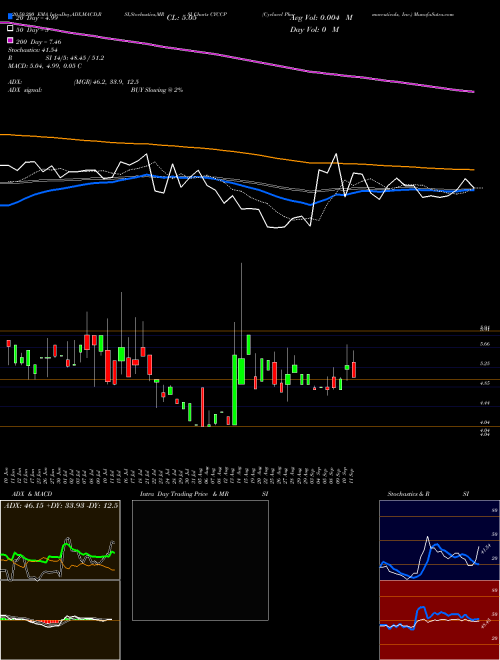
Task: Click the 'Day Vol: 0 M' label
Action: tap(314, 29)
